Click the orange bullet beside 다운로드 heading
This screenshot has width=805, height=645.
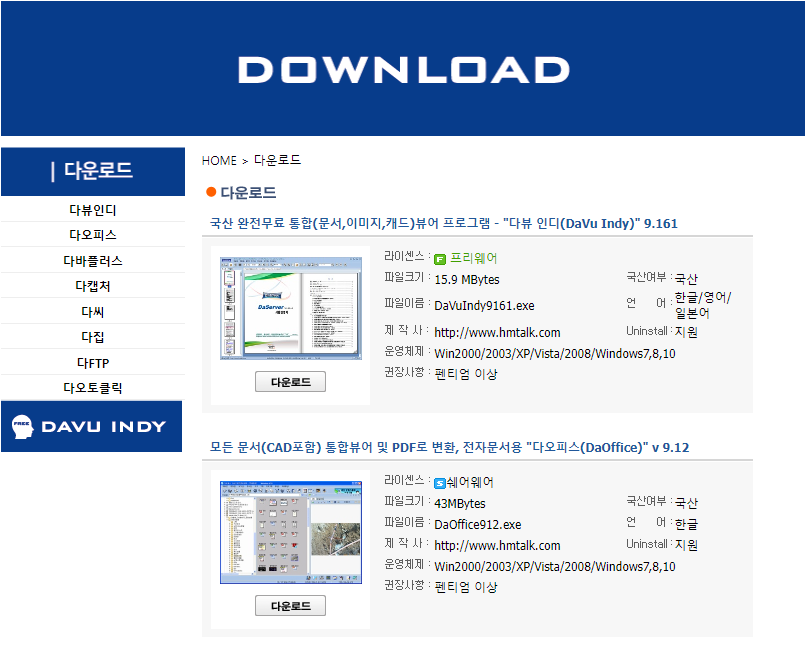211,192
